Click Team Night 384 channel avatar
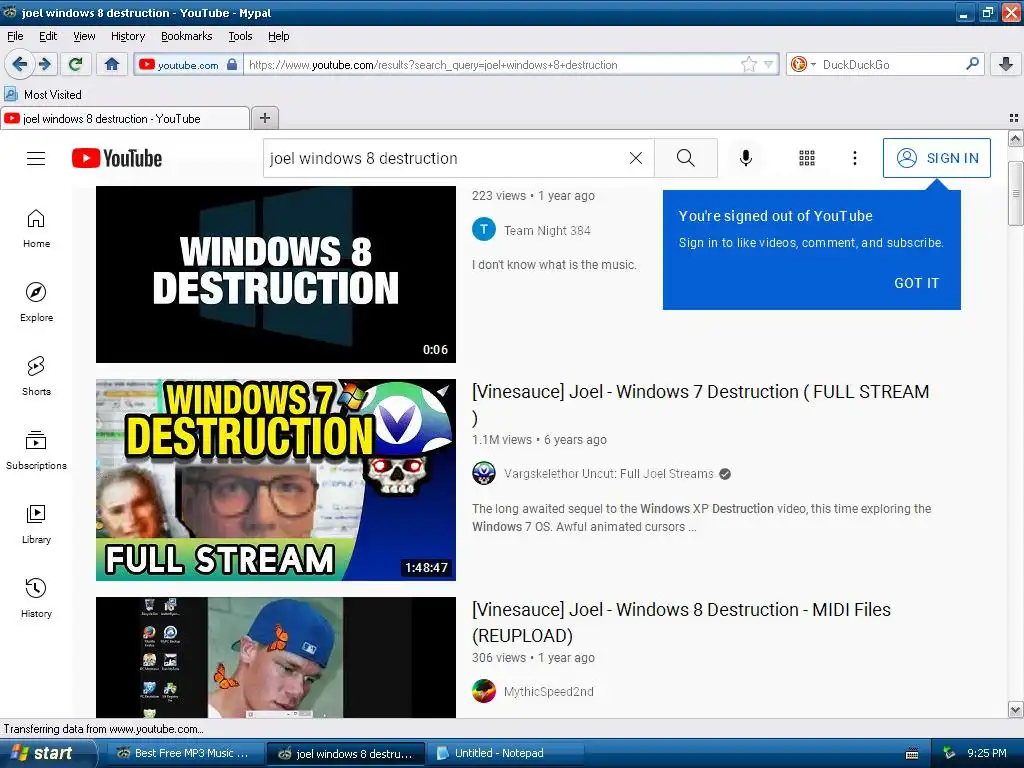This screenshot has width=1024, height=768. point(484,230)
